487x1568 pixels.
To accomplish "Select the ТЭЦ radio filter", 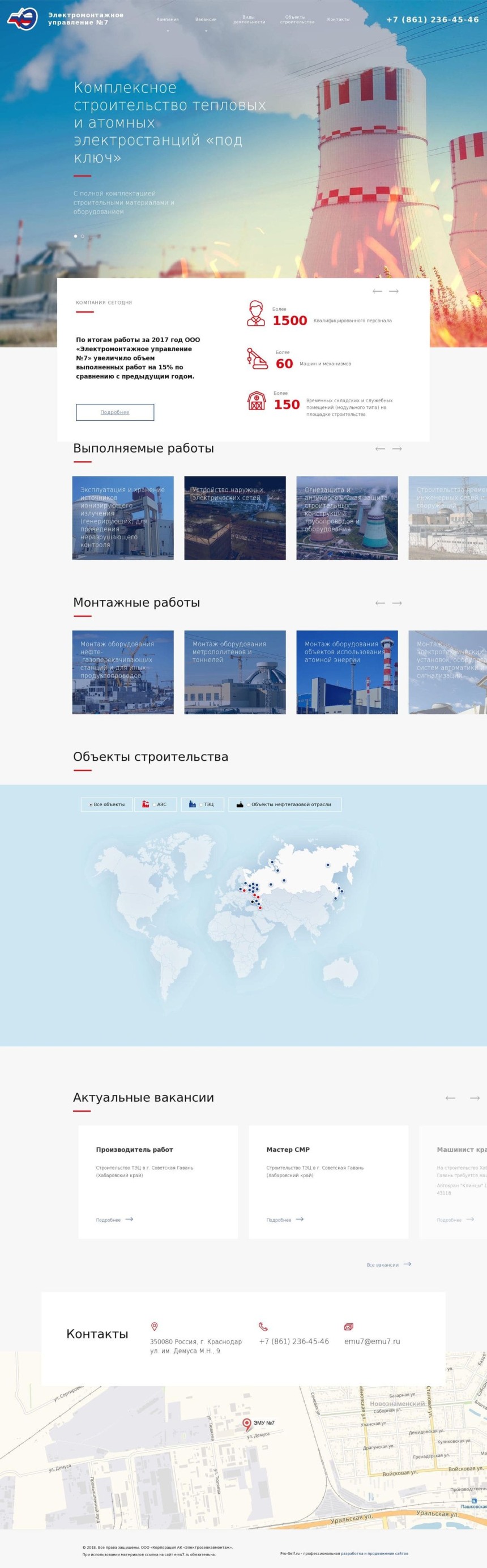I will pos(201,805).
